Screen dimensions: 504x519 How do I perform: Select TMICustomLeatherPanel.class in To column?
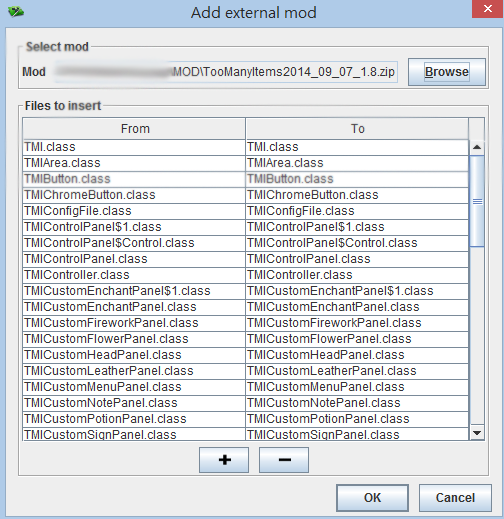click(357, 371)
